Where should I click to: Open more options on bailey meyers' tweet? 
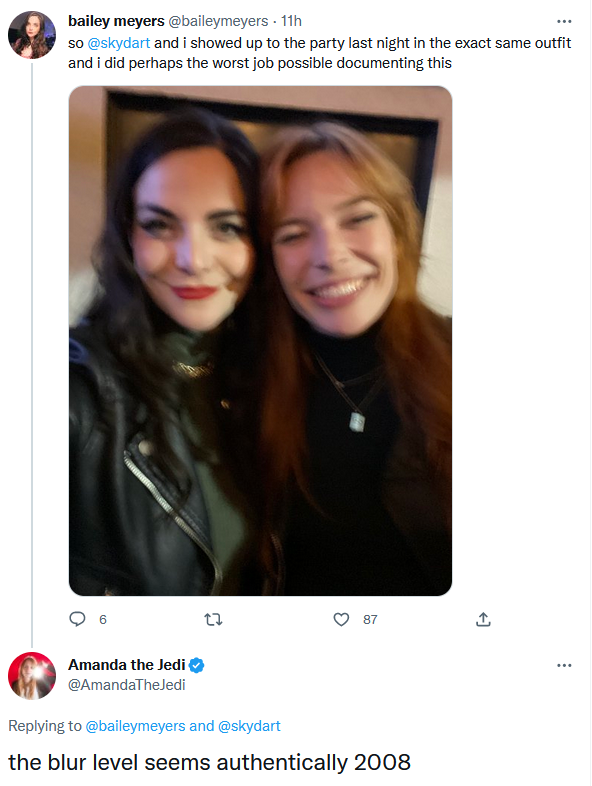(564, 21)
